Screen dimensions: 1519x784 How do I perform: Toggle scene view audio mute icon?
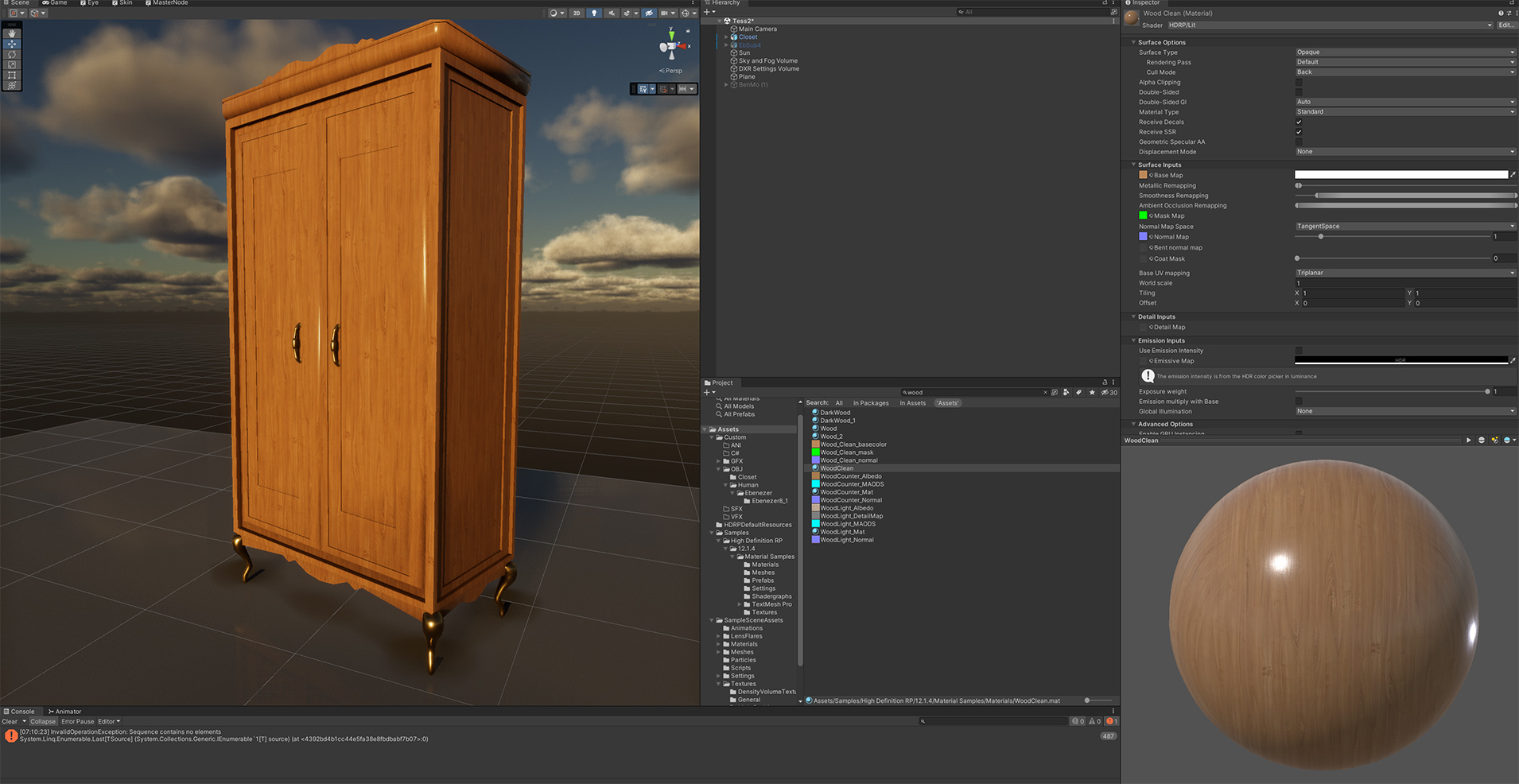pos(612,13)
